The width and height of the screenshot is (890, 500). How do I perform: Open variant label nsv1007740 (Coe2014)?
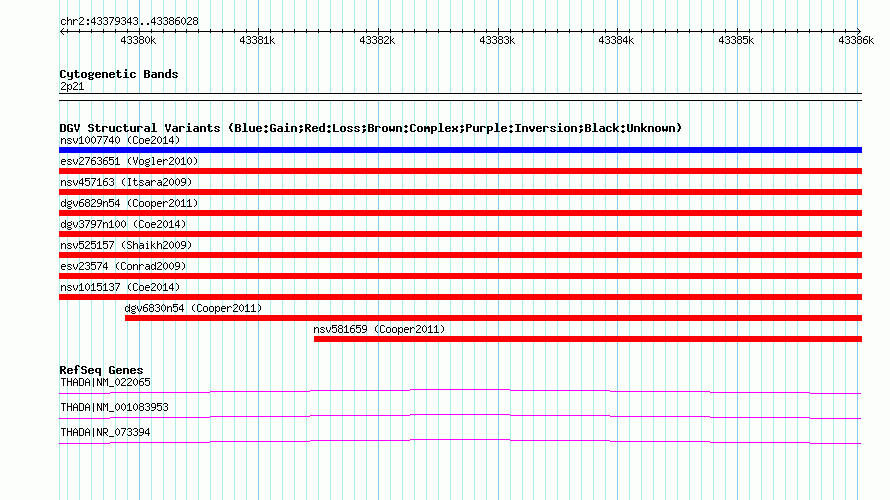coord(120,140)
